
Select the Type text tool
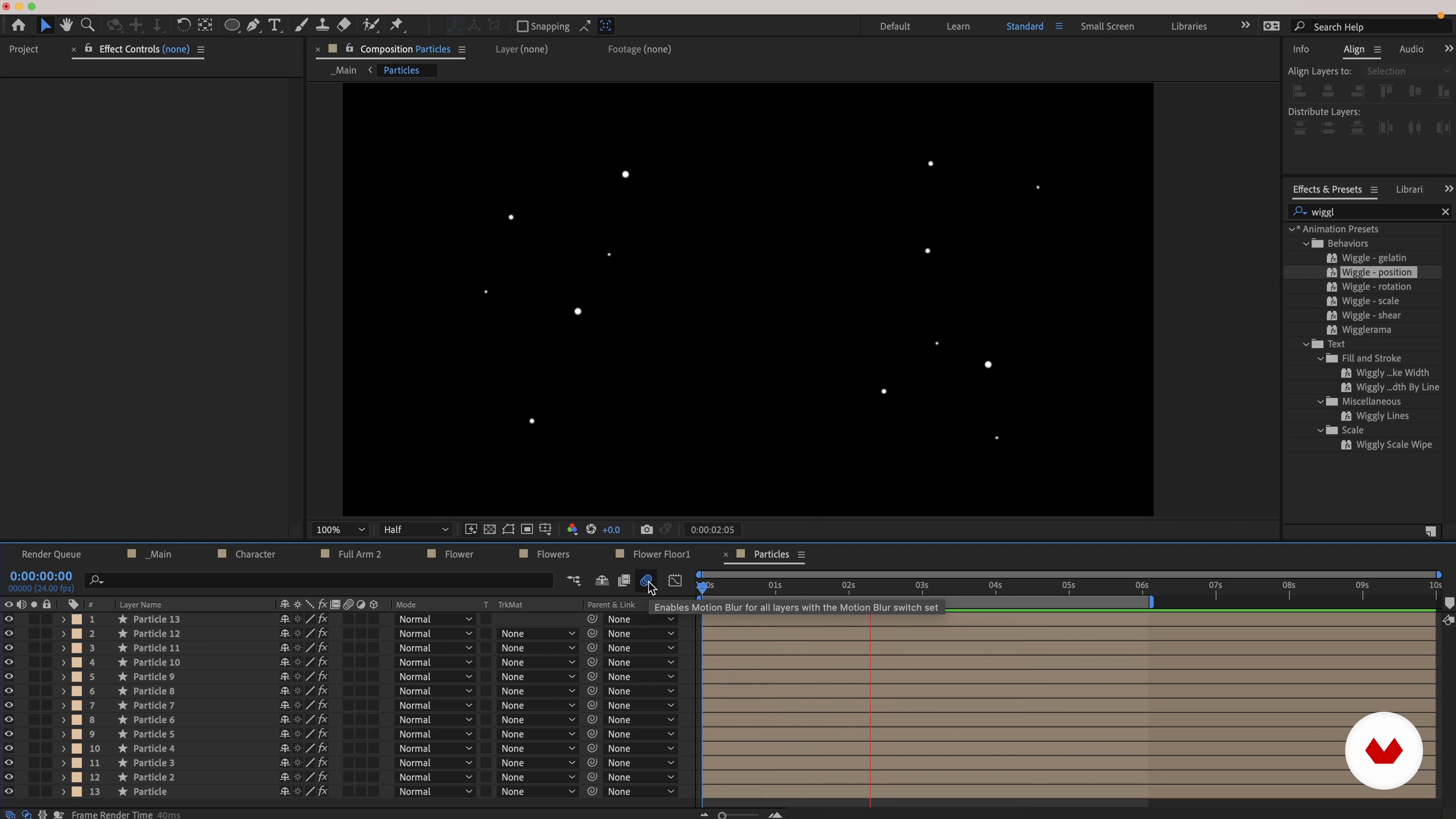[x=275, y=25]
